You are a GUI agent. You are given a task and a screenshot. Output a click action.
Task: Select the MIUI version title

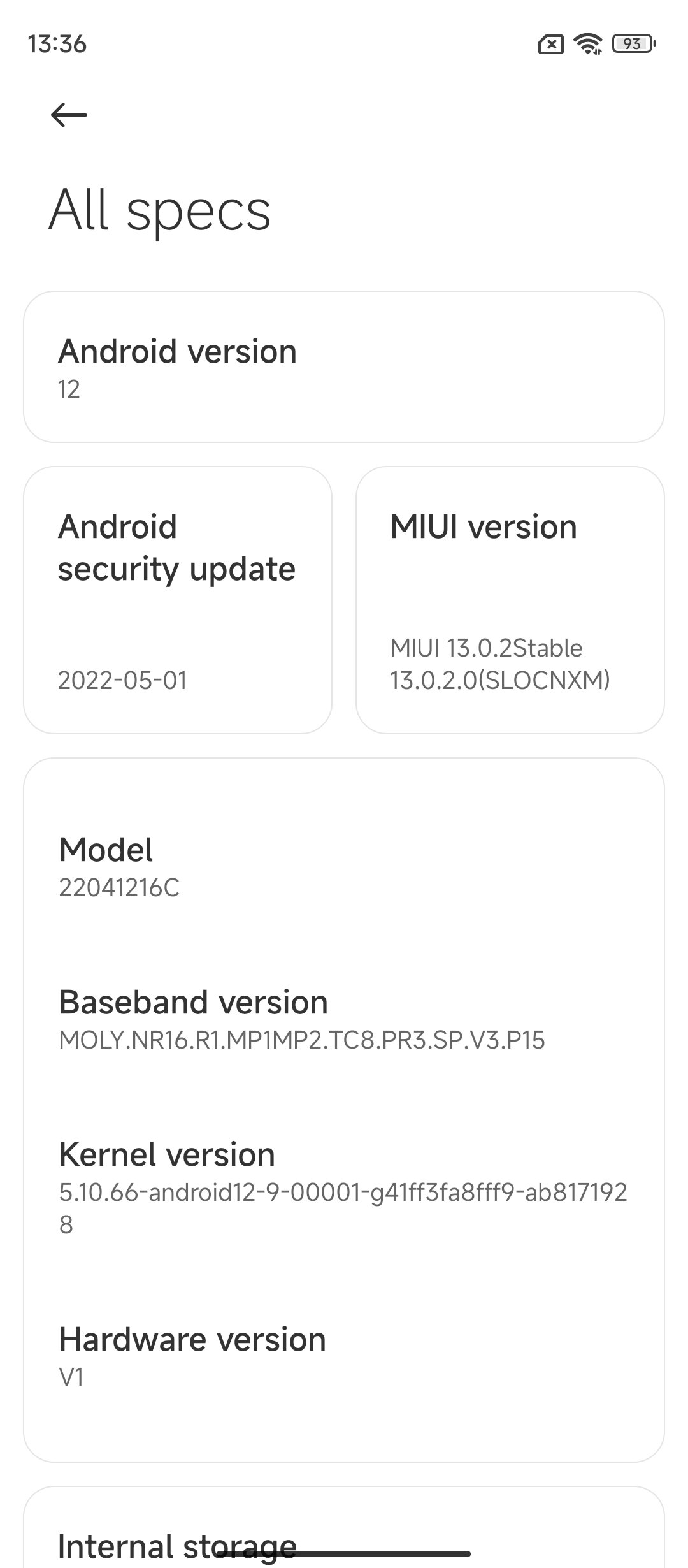click(484, 527)
